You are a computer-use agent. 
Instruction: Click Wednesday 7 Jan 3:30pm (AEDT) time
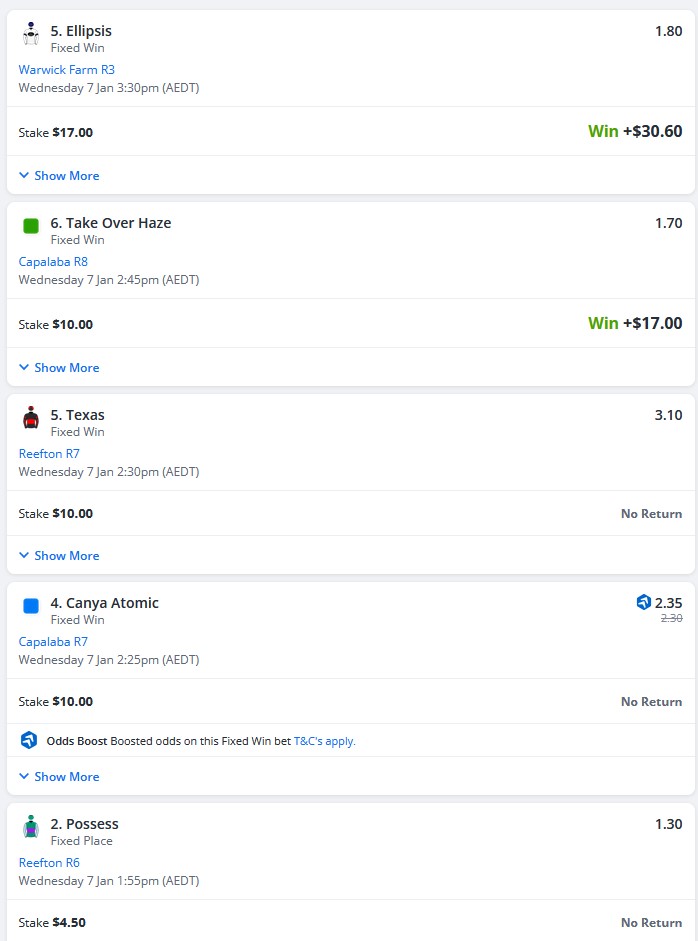(x=109, y=88)
